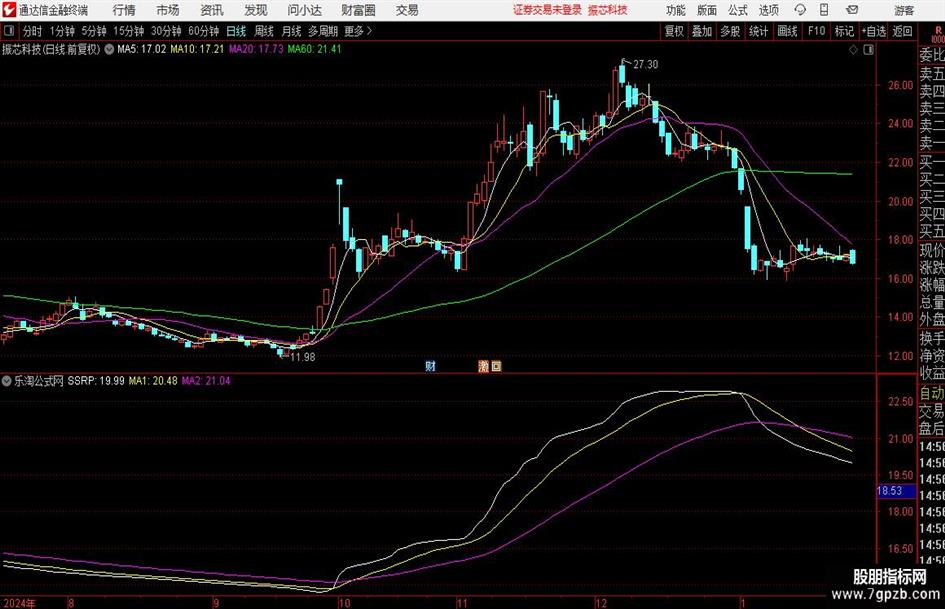Switch to the 60分钟 period tab
Image resolution: width=945 pixels, height=609 pixels.
coord(204,31)
